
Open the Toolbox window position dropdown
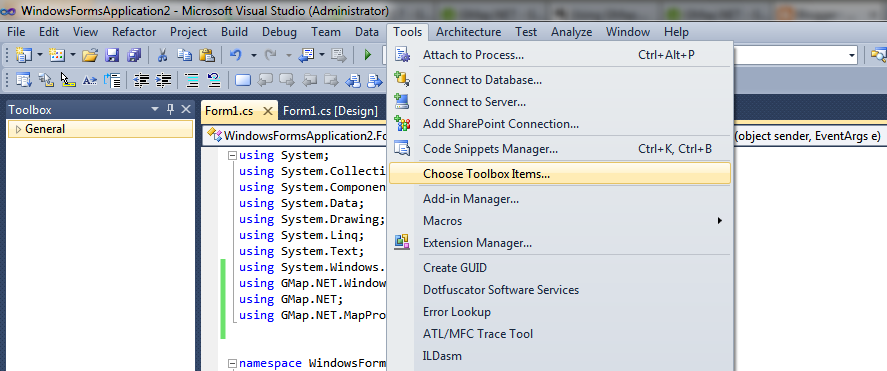155,110
